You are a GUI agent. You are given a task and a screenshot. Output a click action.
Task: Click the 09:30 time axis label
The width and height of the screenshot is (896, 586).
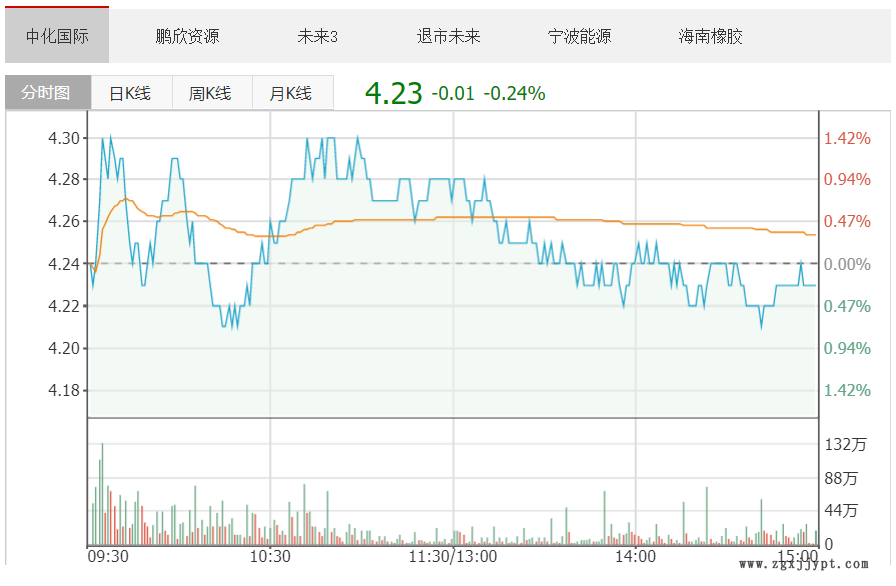pyautogui.click(x=108, y=556)
